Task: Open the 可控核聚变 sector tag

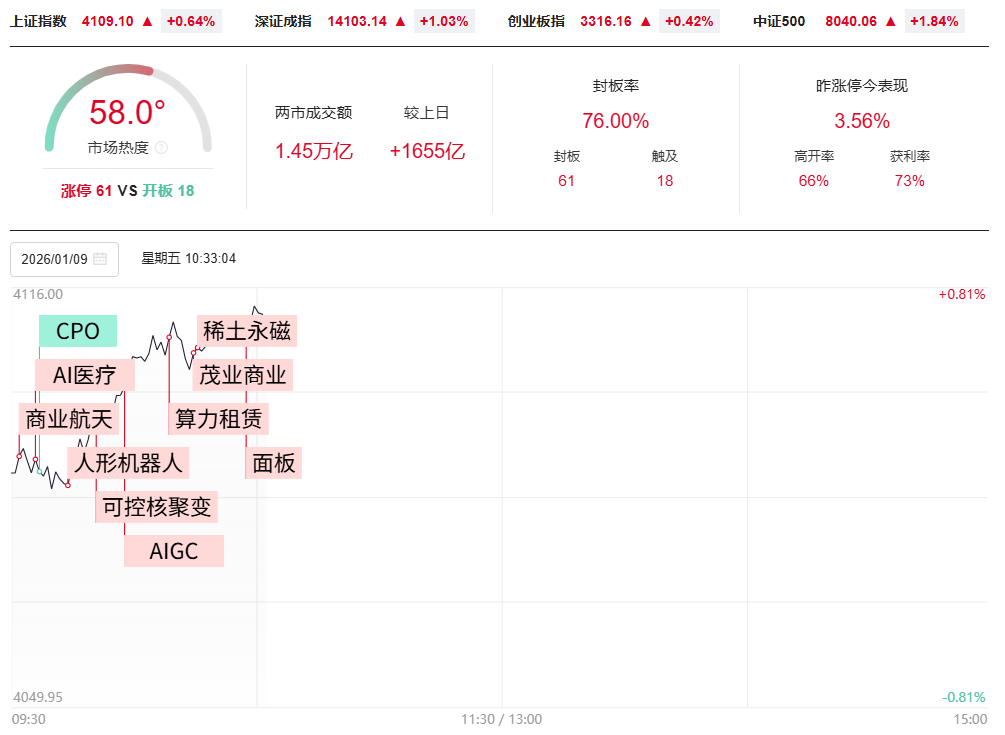Action: pyautogui.click(x=157, y=507)
